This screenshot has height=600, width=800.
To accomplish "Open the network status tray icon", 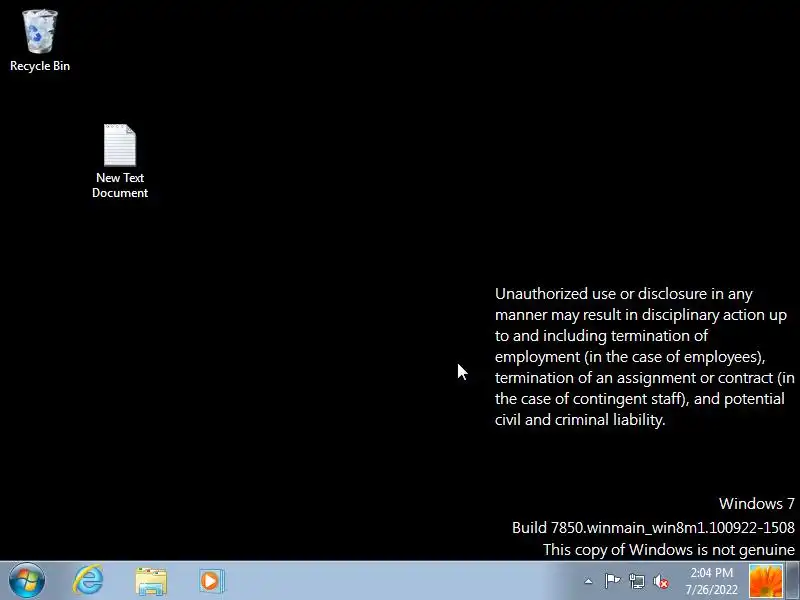I will tap(637, 581).
